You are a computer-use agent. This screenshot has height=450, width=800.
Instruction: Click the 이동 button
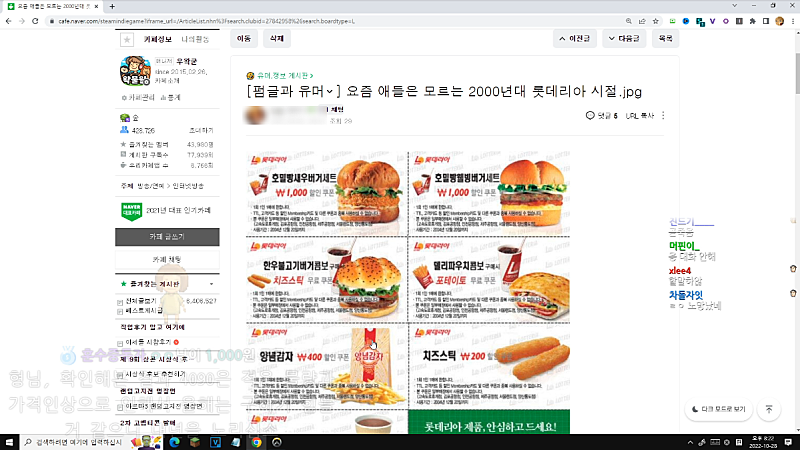(244, 38)
